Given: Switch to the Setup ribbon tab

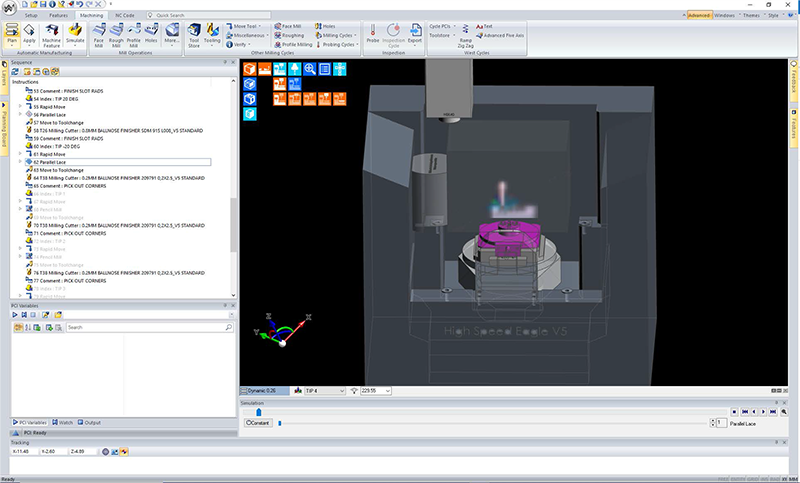Looking at the screenshot, I should click(x=31, y=15).
